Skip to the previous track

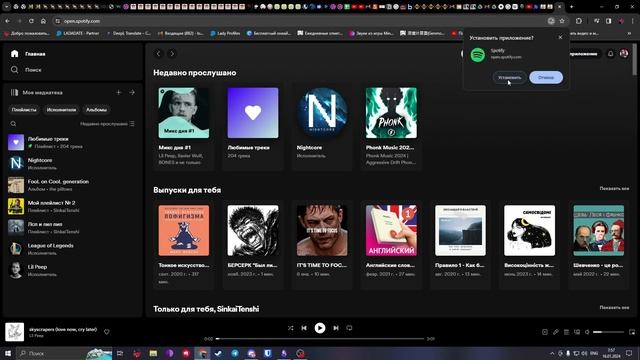(x=304, y=328)
